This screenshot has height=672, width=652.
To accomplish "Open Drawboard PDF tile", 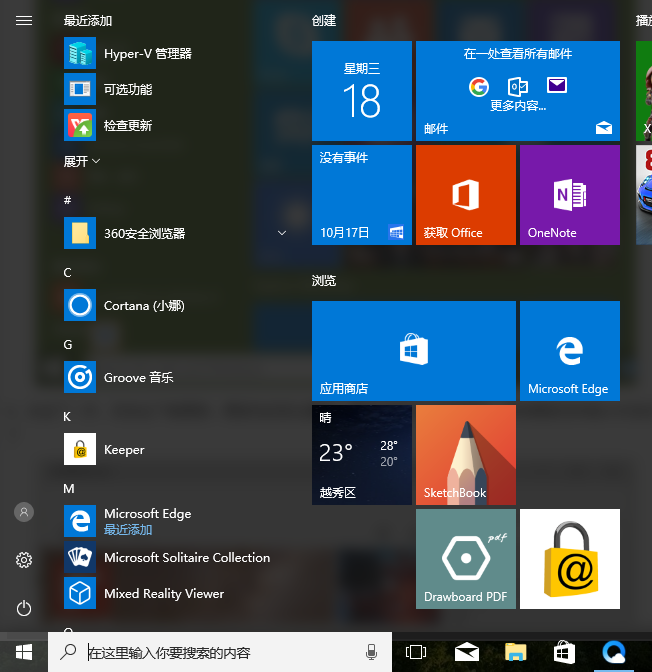I will tap(465, 559).
